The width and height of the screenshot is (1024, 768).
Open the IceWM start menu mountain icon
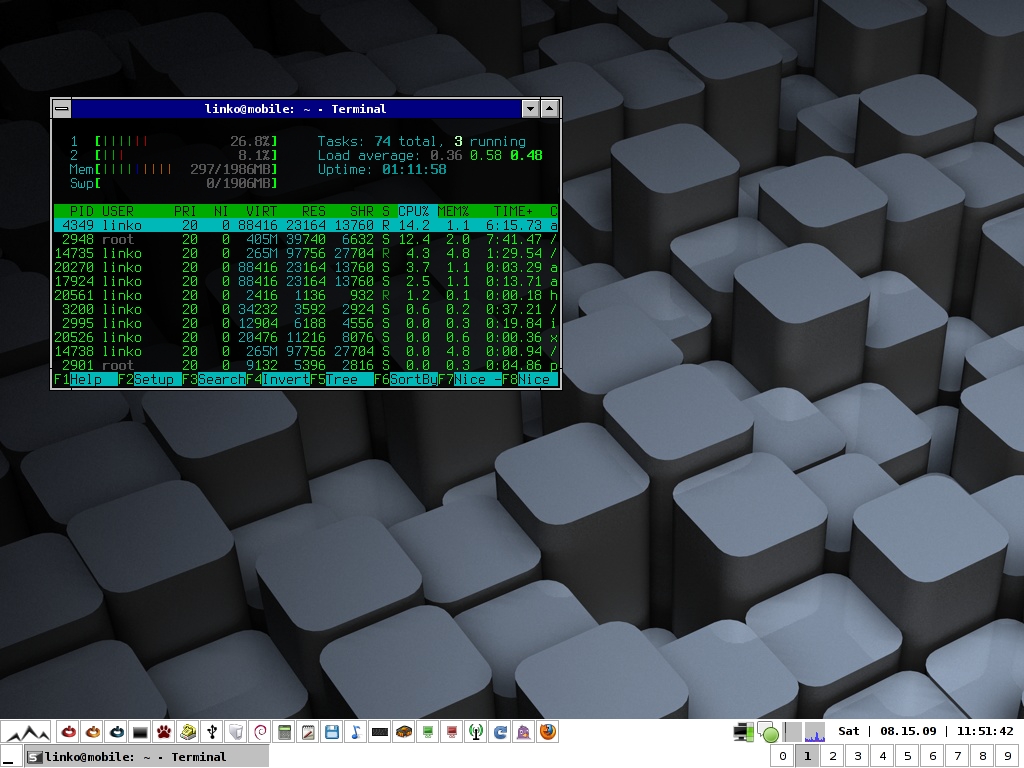click(26, 731)
